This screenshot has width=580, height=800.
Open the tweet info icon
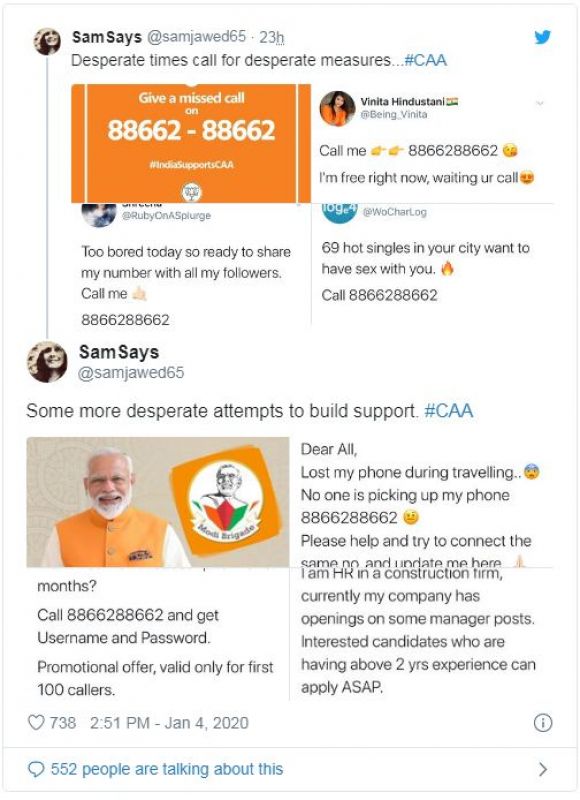543,723
